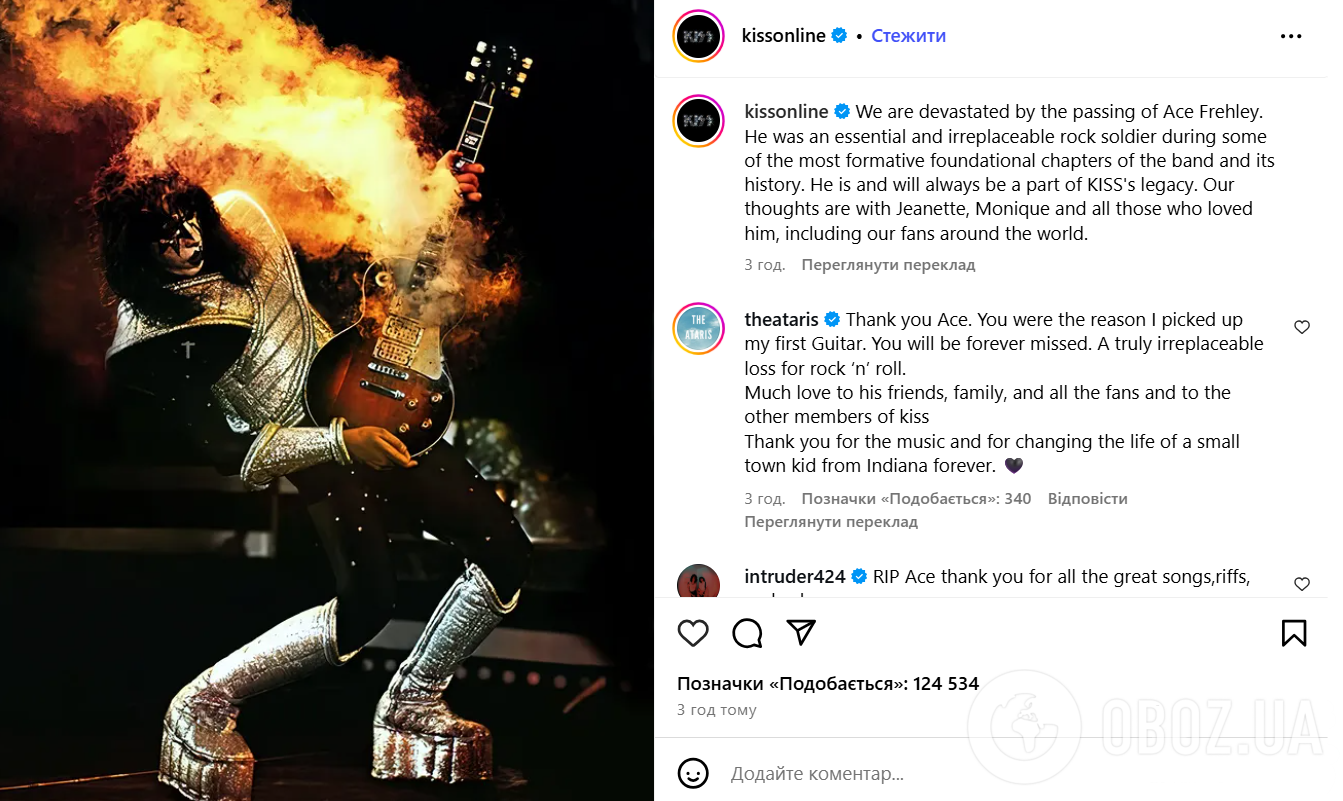
Task: Click the Ace Frehley guitar photo
Action: pyautogui.click(x=327, y=400)
